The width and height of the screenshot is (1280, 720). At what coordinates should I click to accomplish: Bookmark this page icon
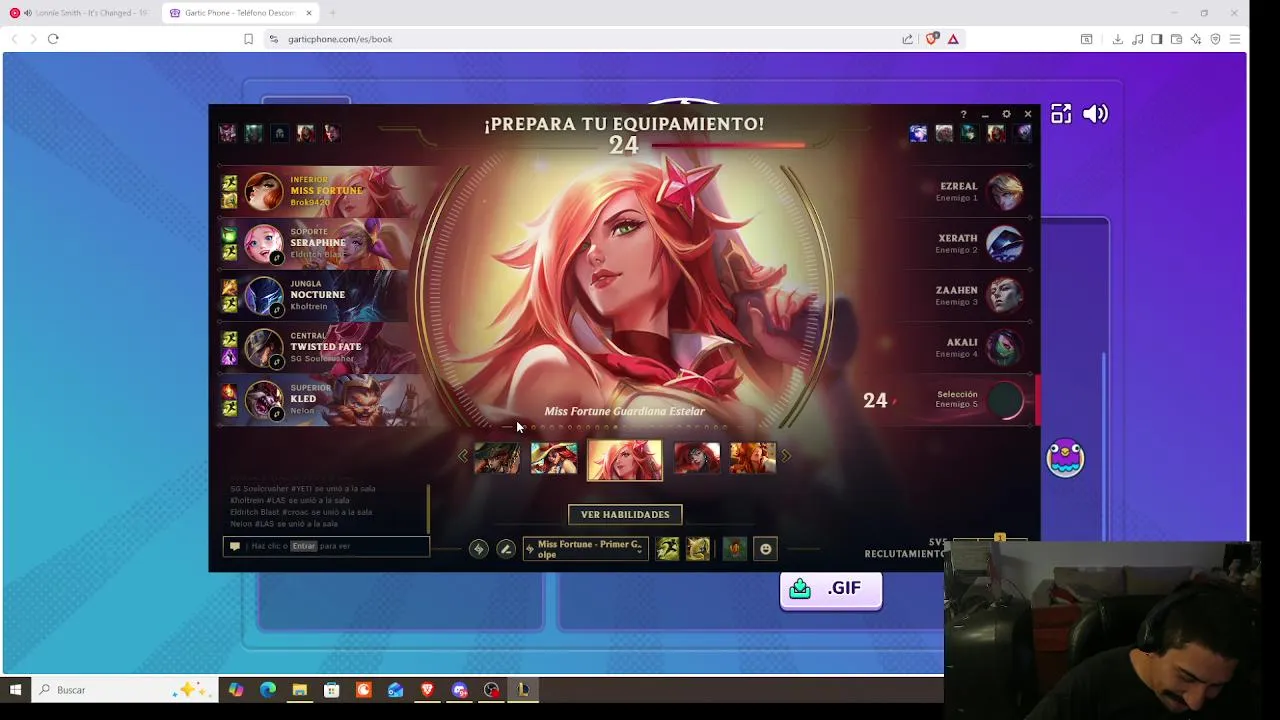[x=248, y=39]
